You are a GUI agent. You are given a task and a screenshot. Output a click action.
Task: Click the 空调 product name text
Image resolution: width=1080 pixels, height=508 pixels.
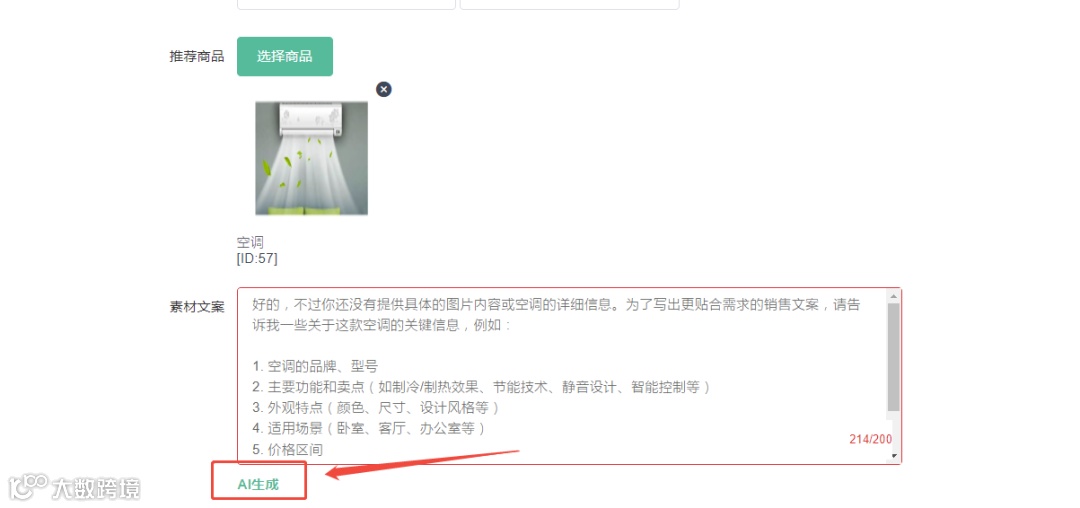coord(250,242)
